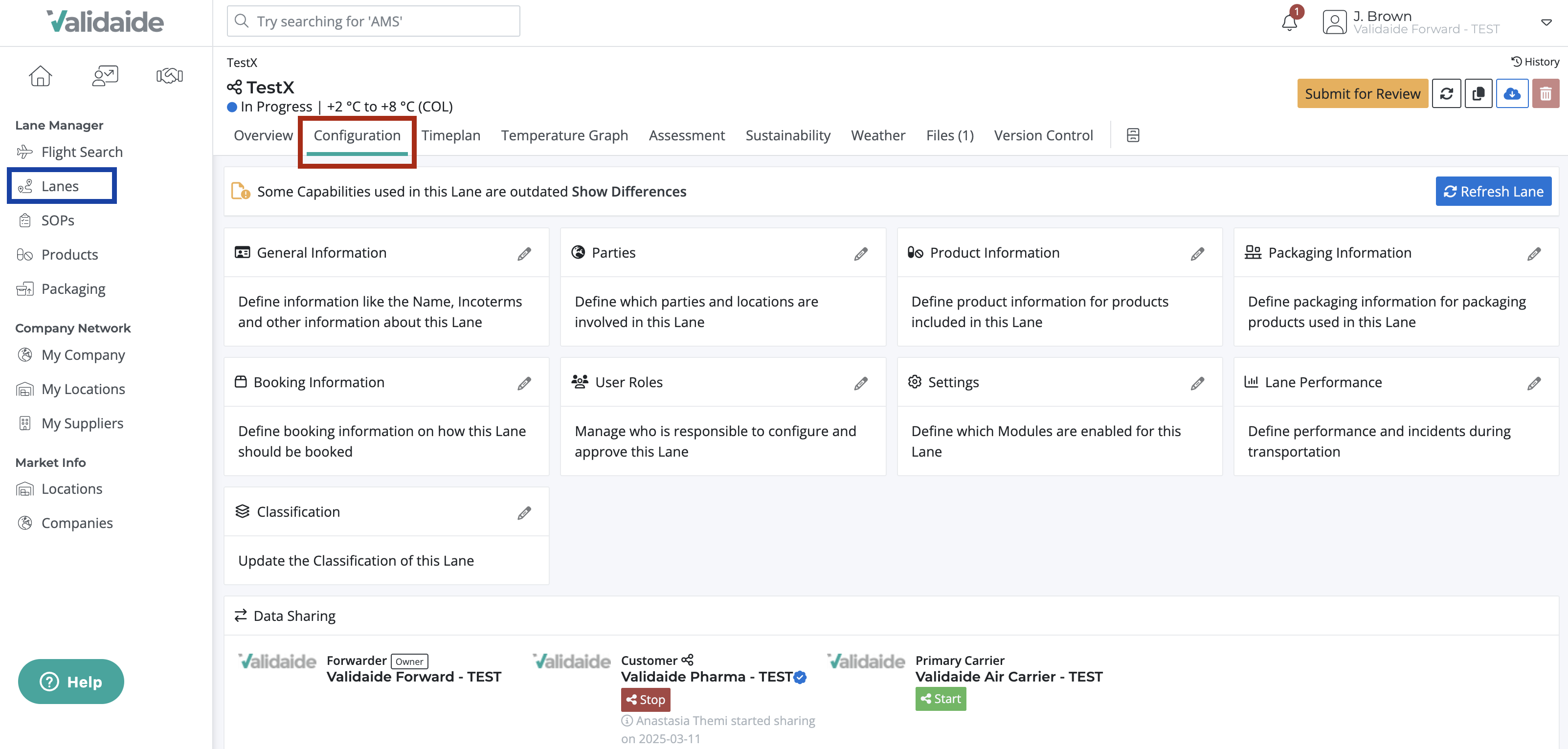
Task: Open the handshake partners icon in sidebar
Action: (x=170, y=75)
